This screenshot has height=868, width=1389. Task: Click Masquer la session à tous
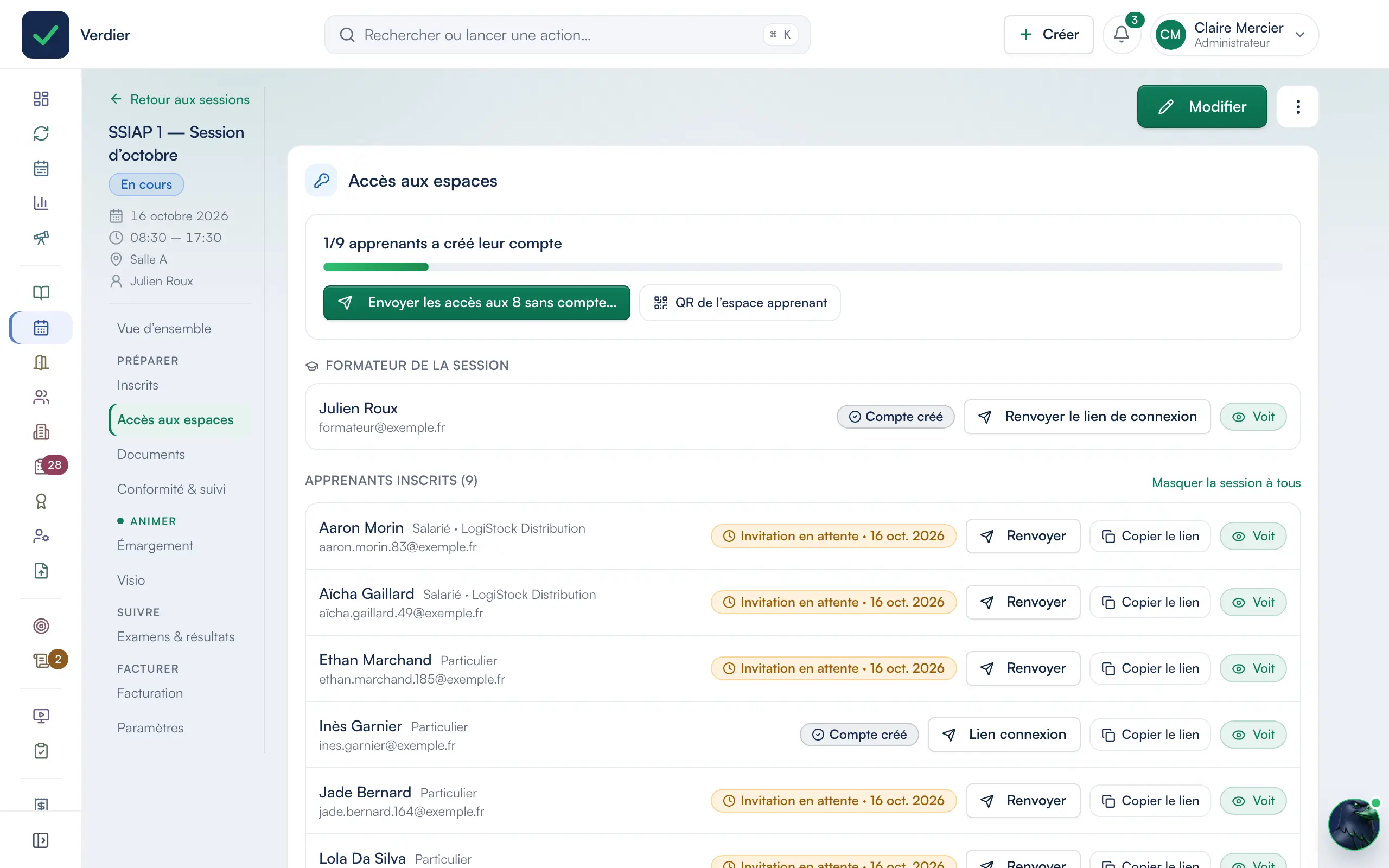pos(1226,483)
